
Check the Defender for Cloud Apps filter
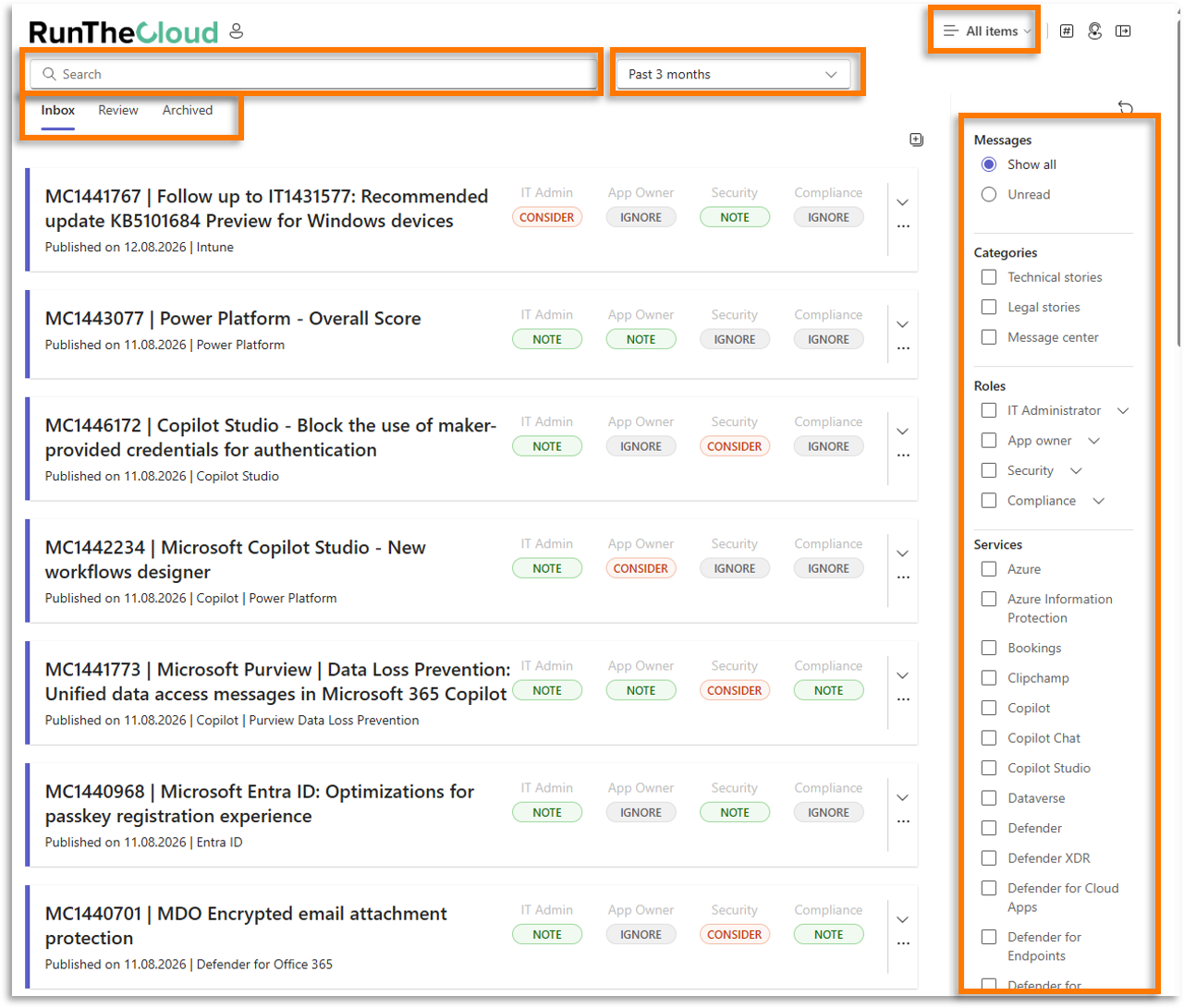(x=989, y=888)
